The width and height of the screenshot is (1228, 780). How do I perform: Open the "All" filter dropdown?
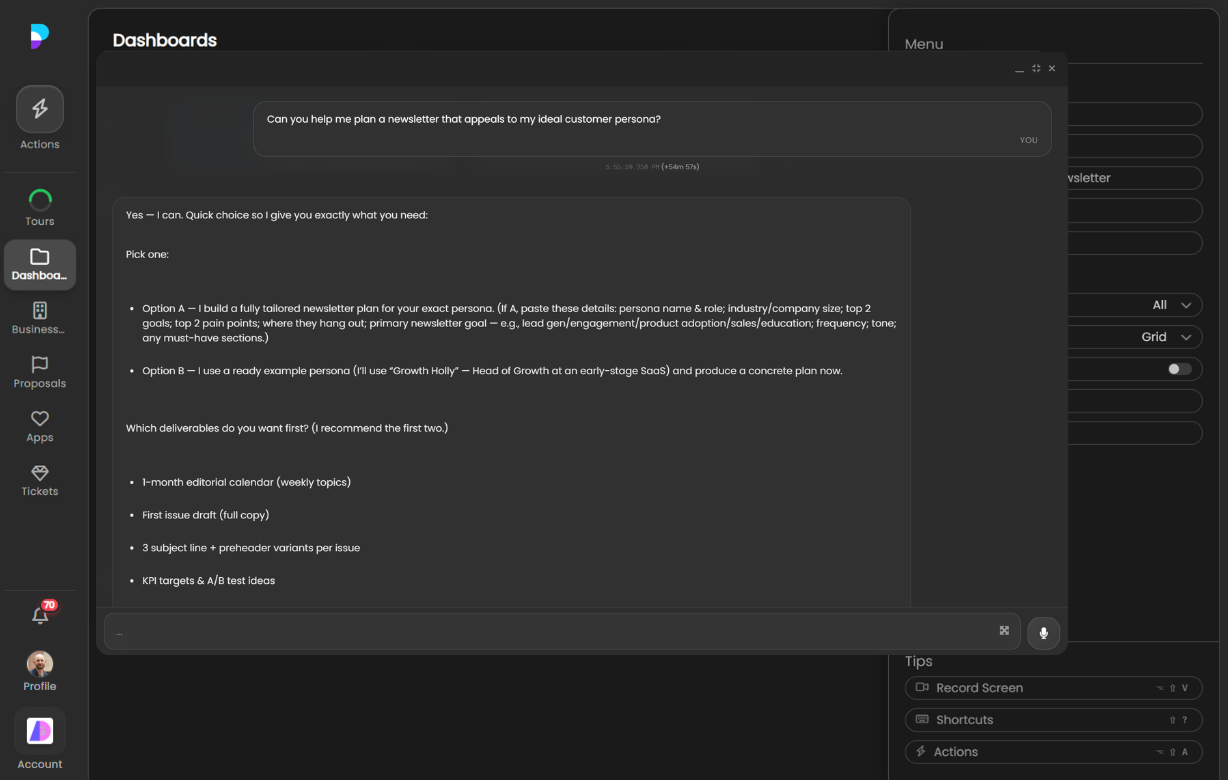[1171, 305]
